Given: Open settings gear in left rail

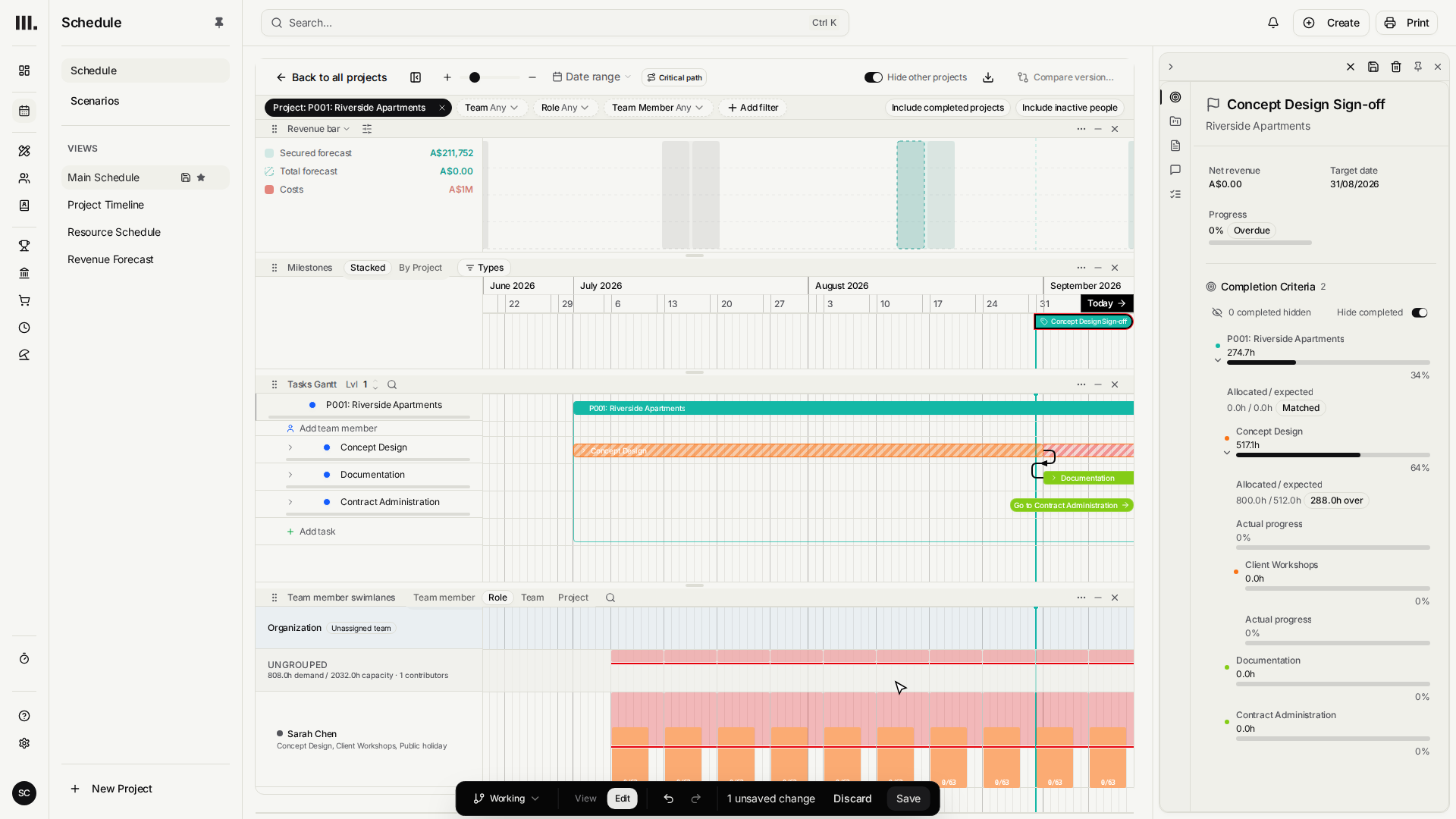Looking at the screenshot, I should tap(24, 743).
